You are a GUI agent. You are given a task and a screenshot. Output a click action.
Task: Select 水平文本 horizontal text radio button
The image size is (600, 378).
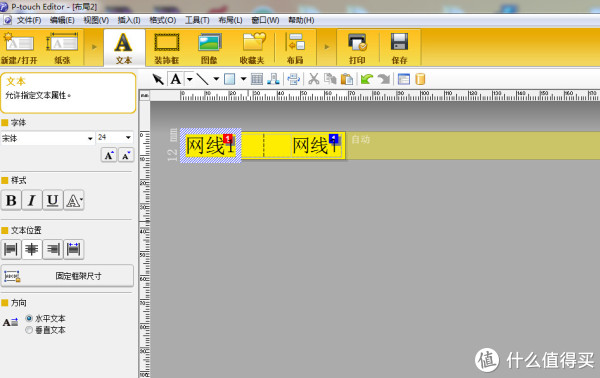coord(29,318)
